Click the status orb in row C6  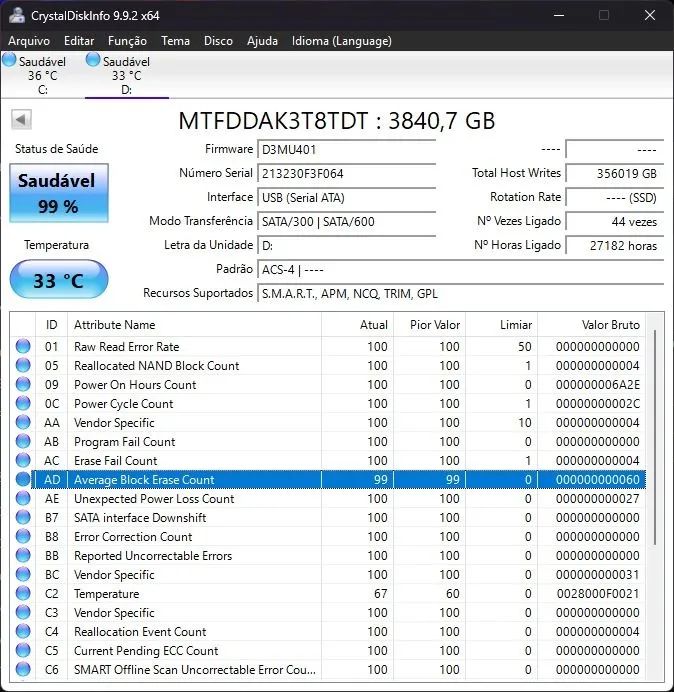point(23,669)
